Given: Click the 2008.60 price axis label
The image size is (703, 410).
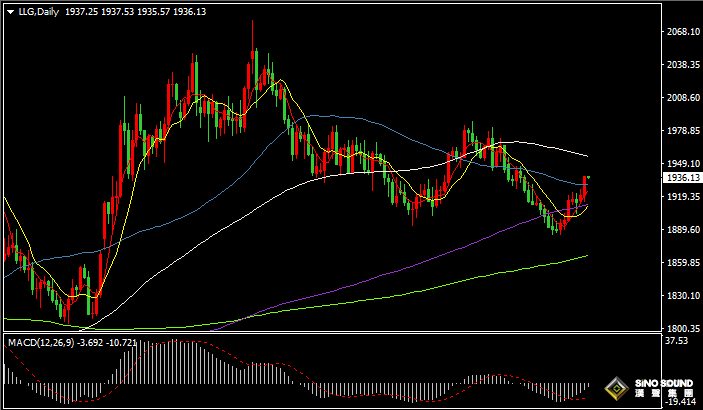Looking at the screenshot, I should point(680,98).
